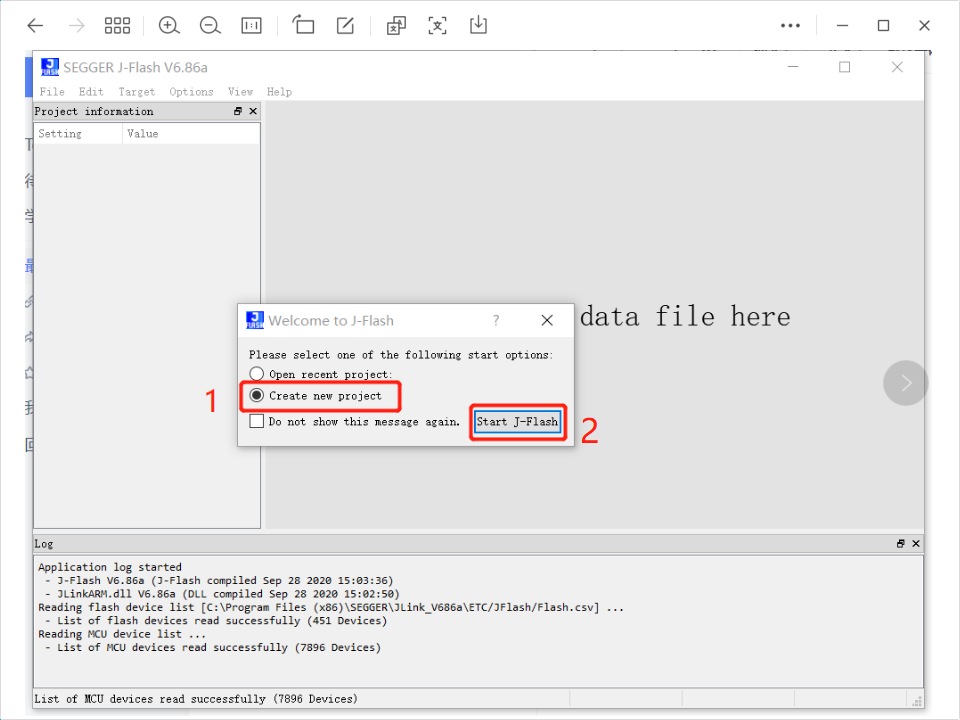Click the Start J-Flash button
This screenshot has height=720, width=960.
pos(517,421)
